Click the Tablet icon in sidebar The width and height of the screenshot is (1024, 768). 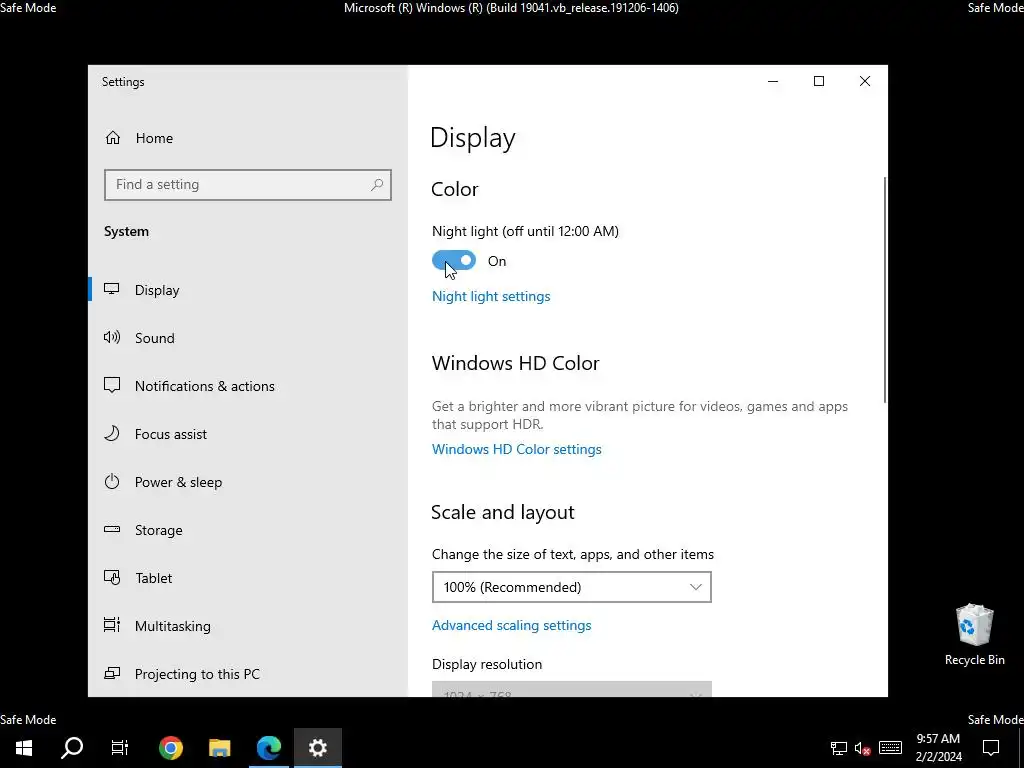click(112, 578)
